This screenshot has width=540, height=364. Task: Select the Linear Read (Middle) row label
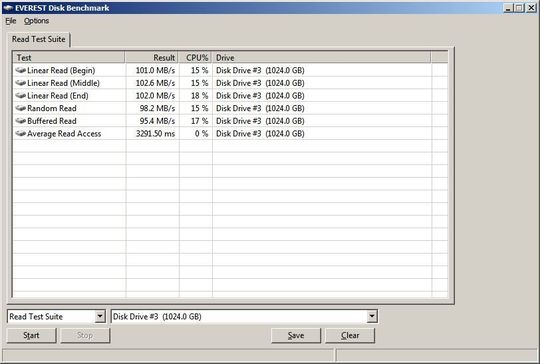pyautogui.click(x=63, y=83)
